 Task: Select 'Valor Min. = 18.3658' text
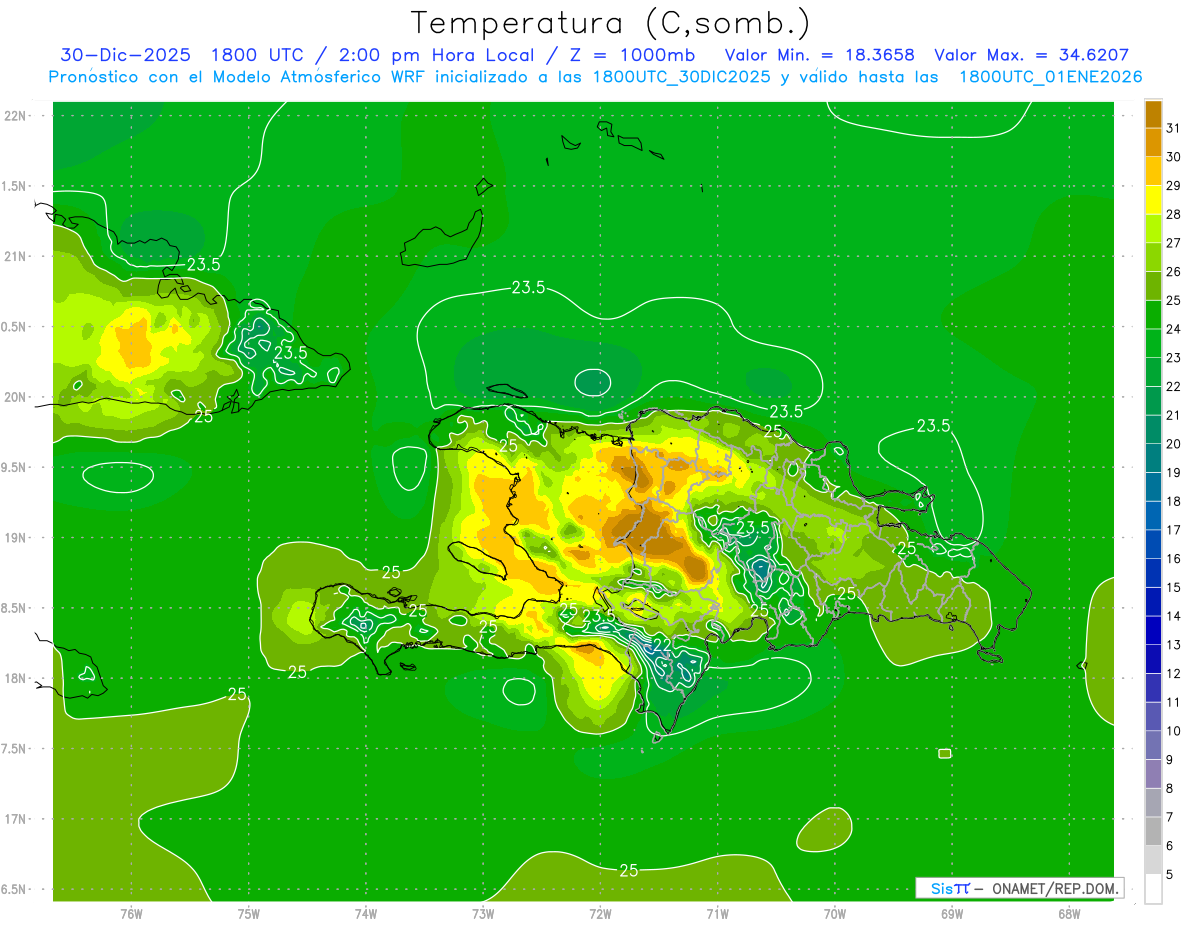(820, 55)
